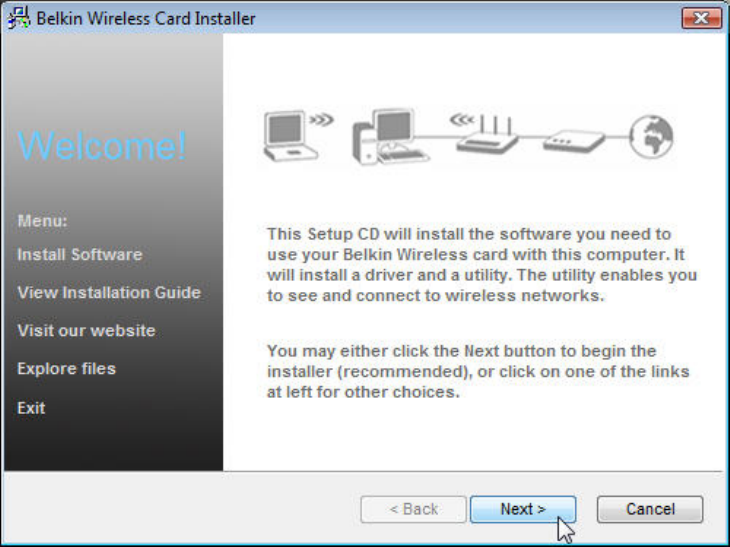Image resolution: width=730 pixels, height=547 pixels.
Task: Click the disabled Back button
Action: click(x=413, y=509)
